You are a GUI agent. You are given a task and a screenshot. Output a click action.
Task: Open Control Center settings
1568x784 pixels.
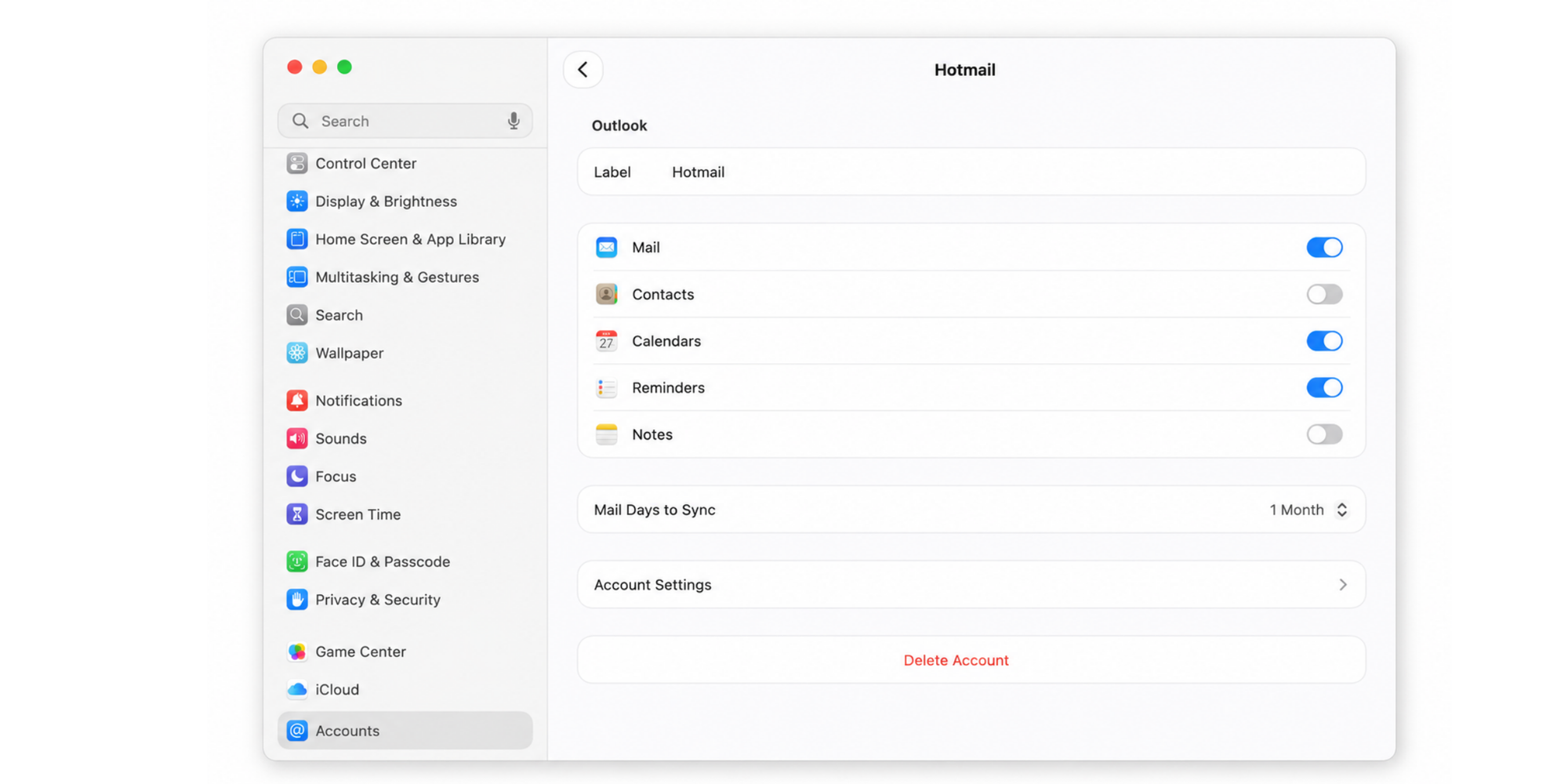(x=405, y=163)
